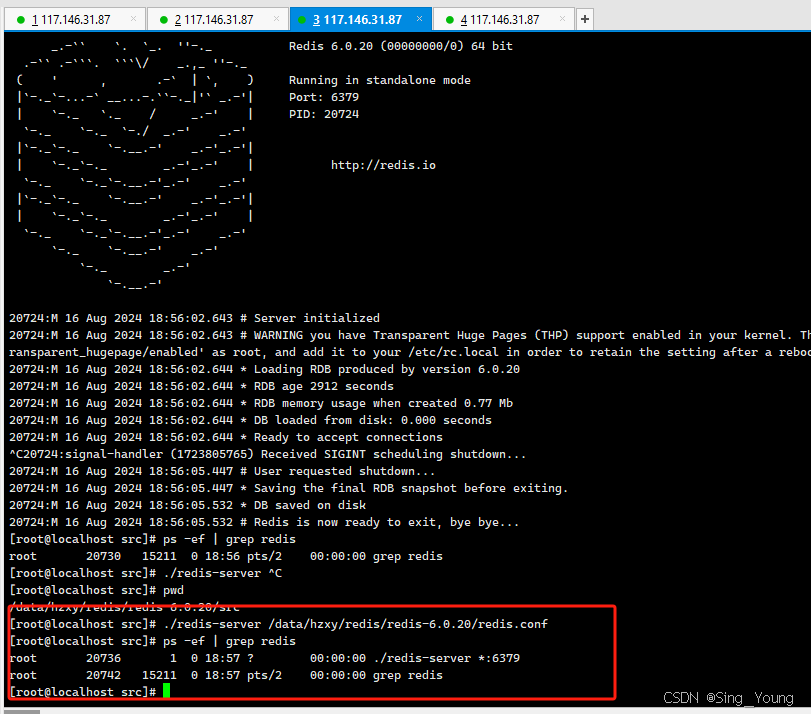
Task: Select active session tab 3 117.146.31.87
Action: click(x=361, y=19)
